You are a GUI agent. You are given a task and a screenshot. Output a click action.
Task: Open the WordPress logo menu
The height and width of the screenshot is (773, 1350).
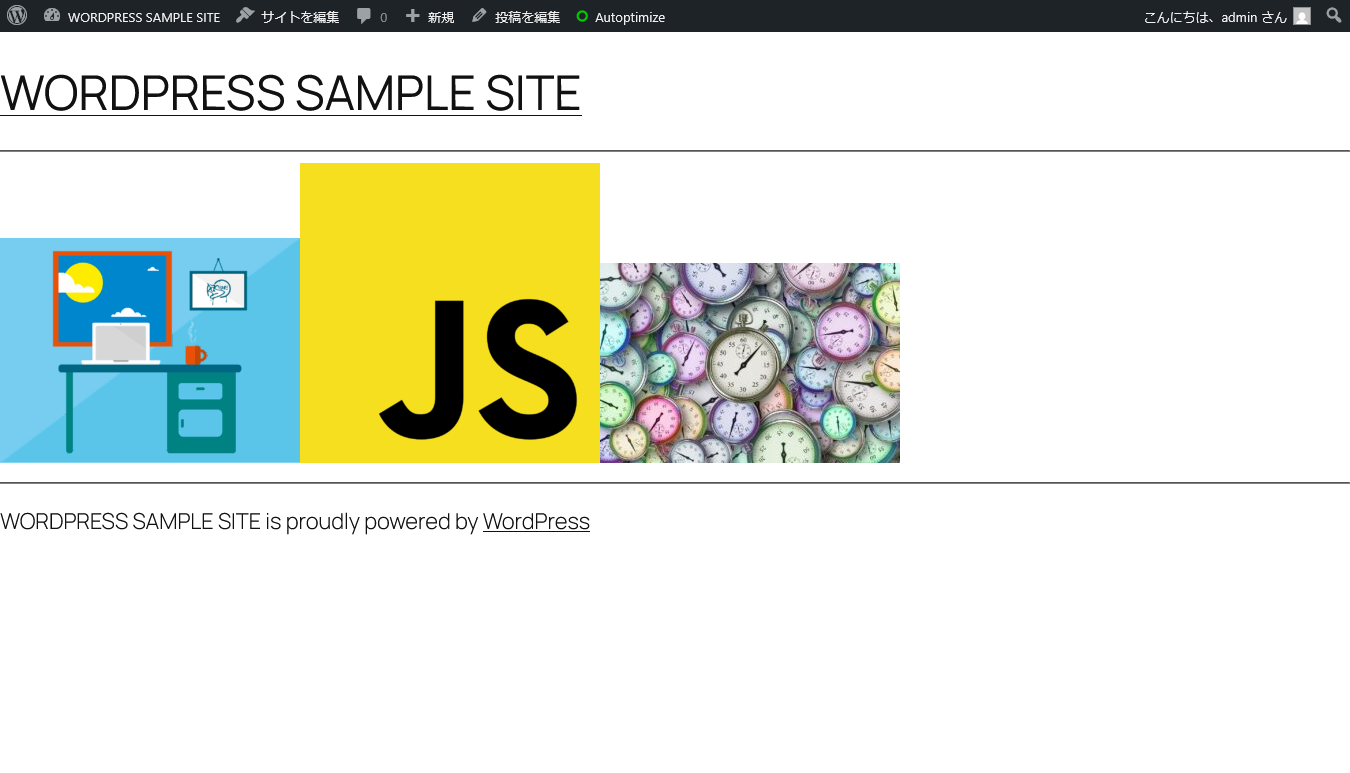pyautogui.click(x=17, y=16)
